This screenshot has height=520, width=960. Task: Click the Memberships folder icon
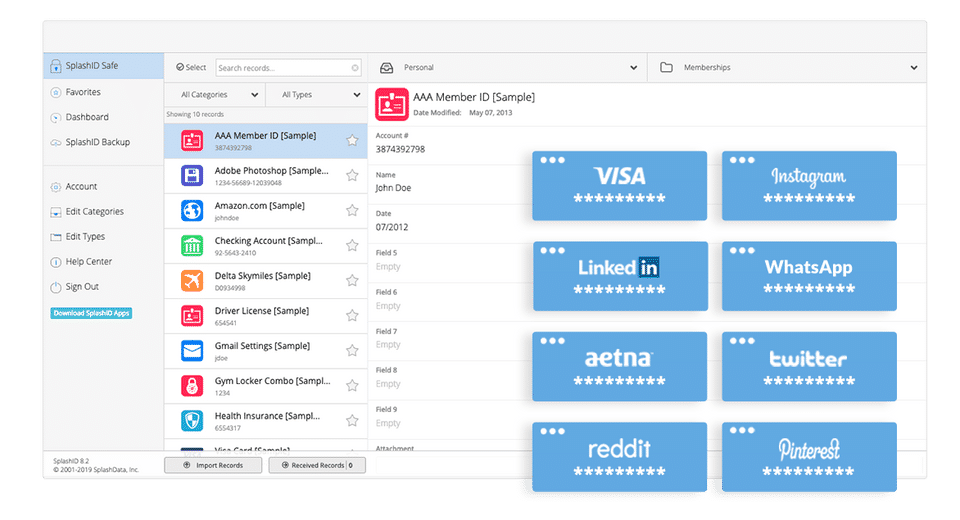666,67
